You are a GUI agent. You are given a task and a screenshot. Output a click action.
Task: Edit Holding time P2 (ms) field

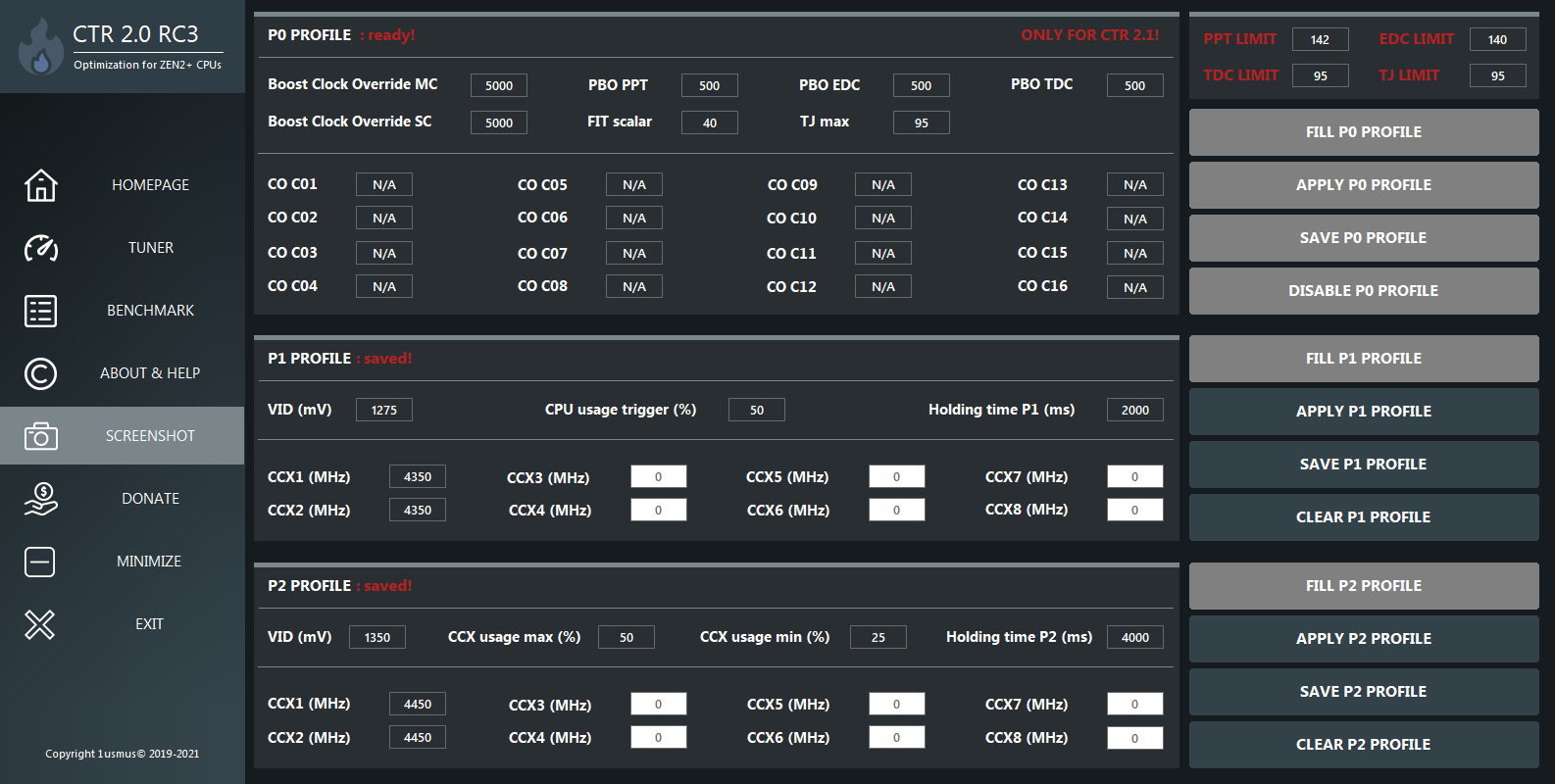pos(1135,637)
